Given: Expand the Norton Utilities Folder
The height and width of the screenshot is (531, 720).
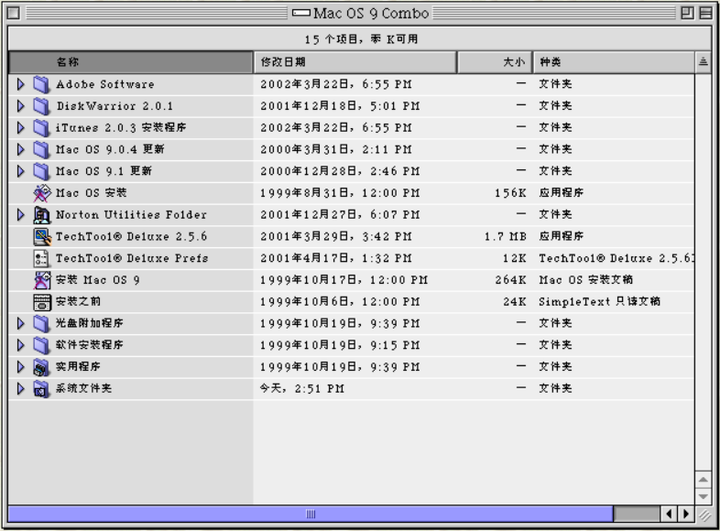Looking at the screenshot, I should pos(20,215).
